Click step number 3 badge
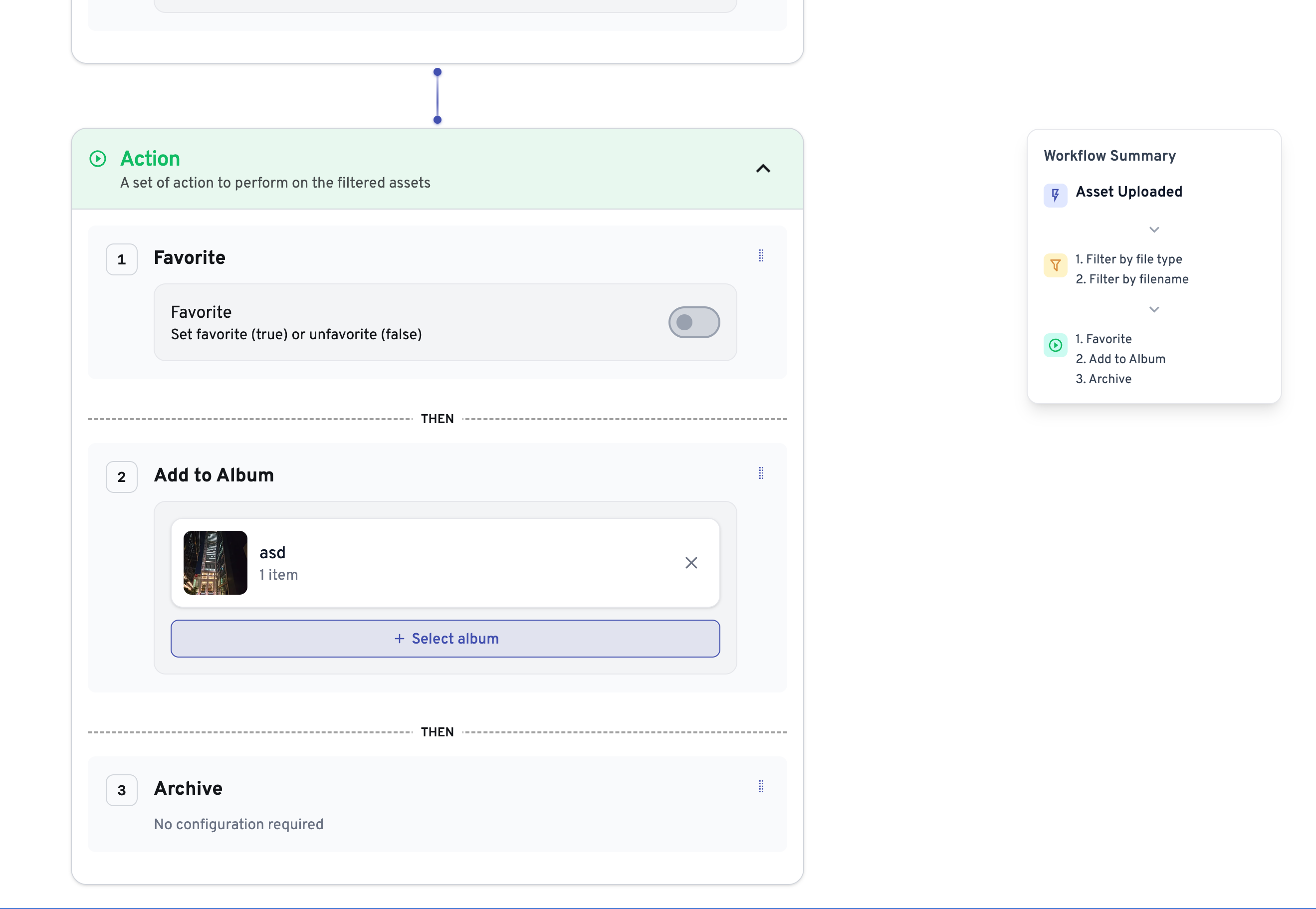The width and height of the screenshot is (1316, 909). pyautogui.click(x=121, y=791)
